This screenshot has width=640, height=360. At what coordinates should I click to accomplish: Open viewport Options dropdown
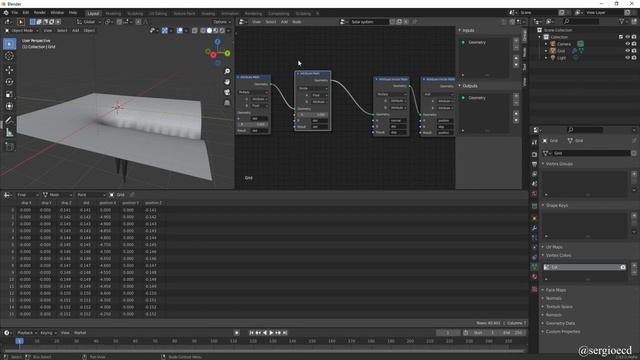click(x=222, y=22)
